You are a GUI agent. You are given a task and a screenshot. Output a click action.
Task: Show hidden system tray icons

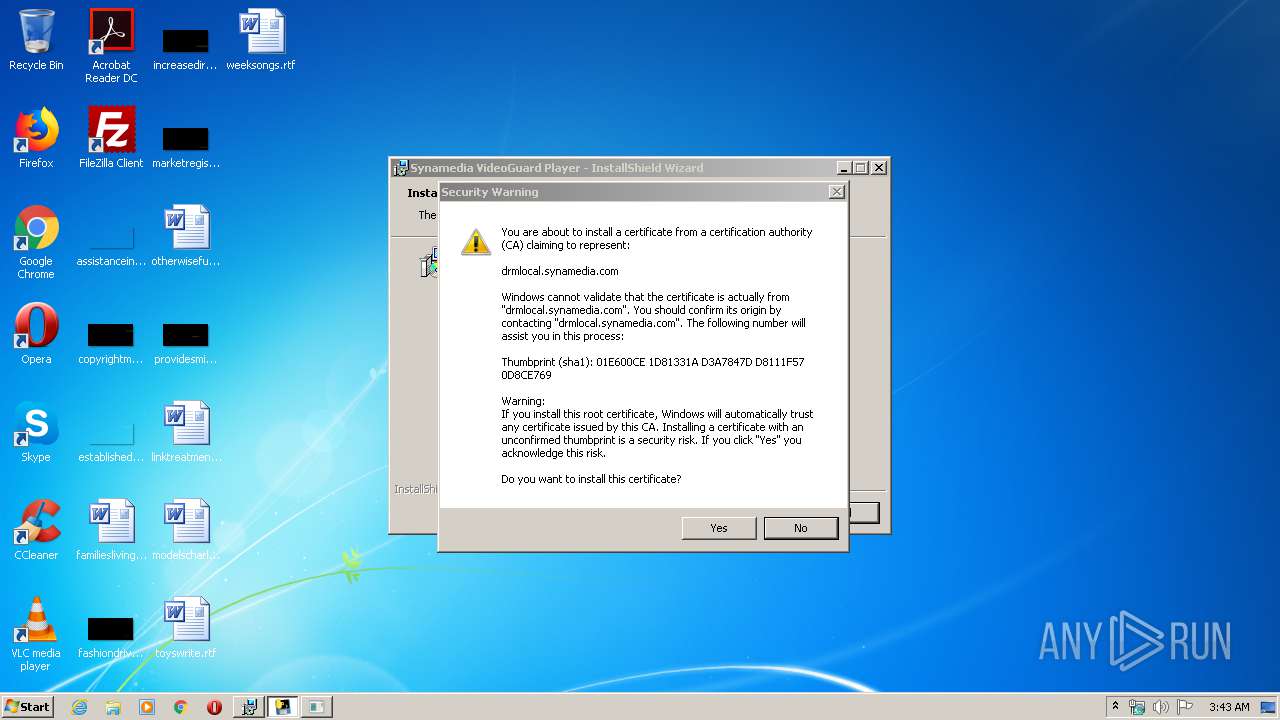(x=1115, y=706)
